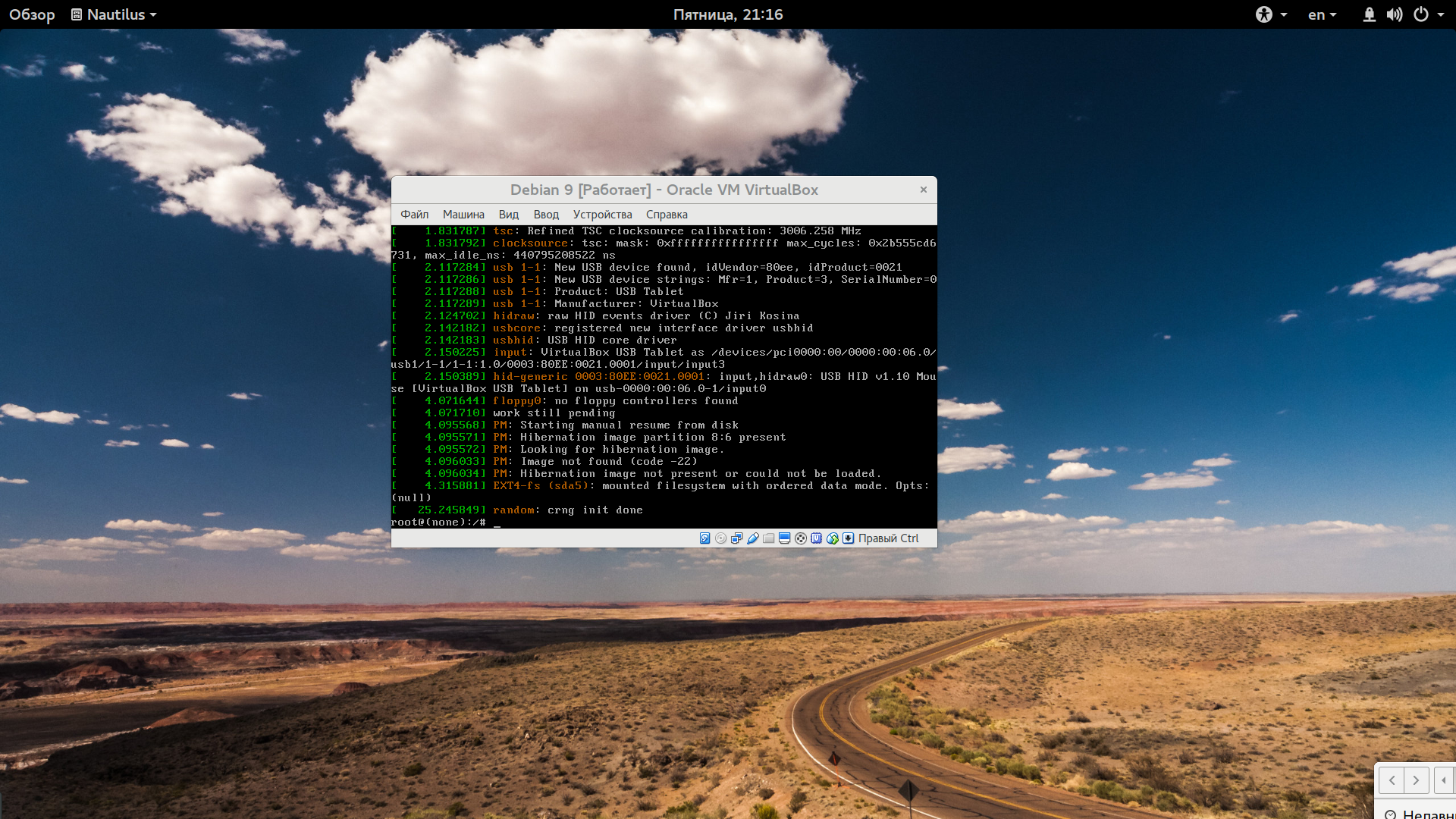
Task: Open the Файл menu
Action: coord(414,215)
